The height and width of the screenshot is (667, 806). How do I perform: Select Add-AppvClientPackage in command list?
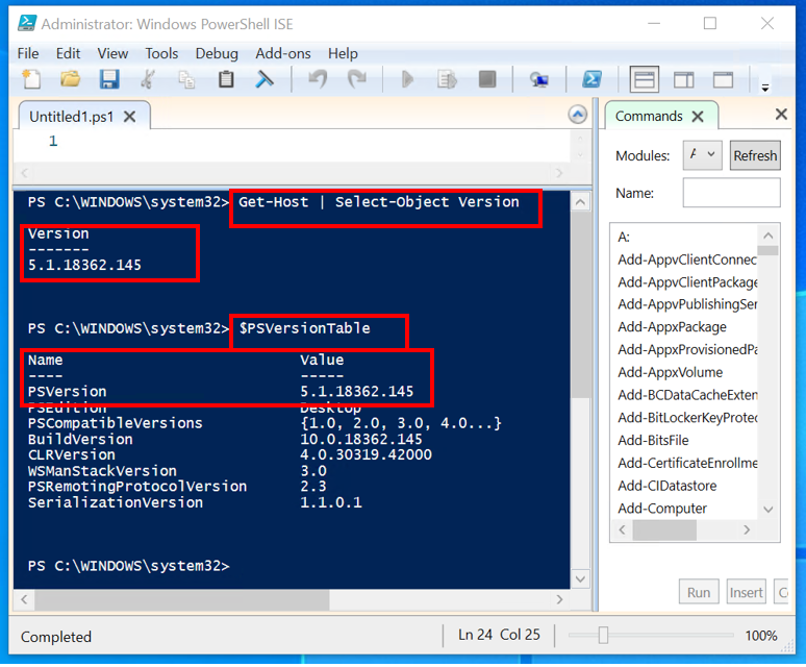[x=687, y=282]
